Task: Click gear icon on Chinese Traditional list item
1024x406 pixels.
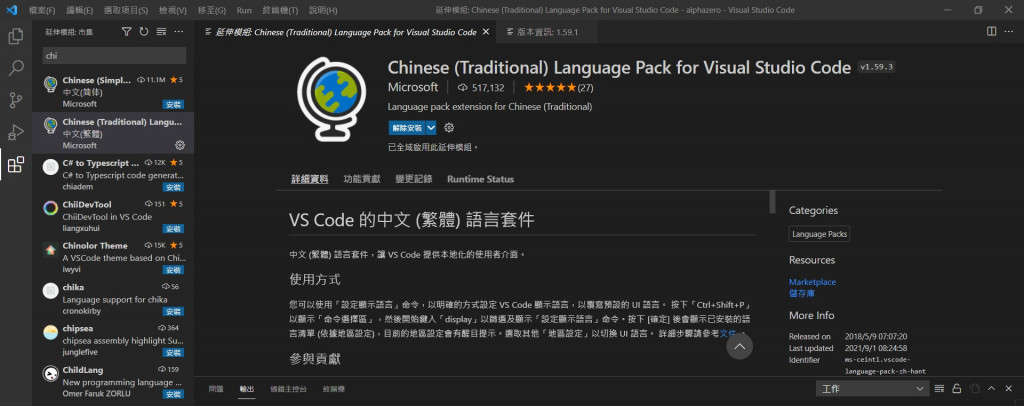Action: [x=180, y=145]
